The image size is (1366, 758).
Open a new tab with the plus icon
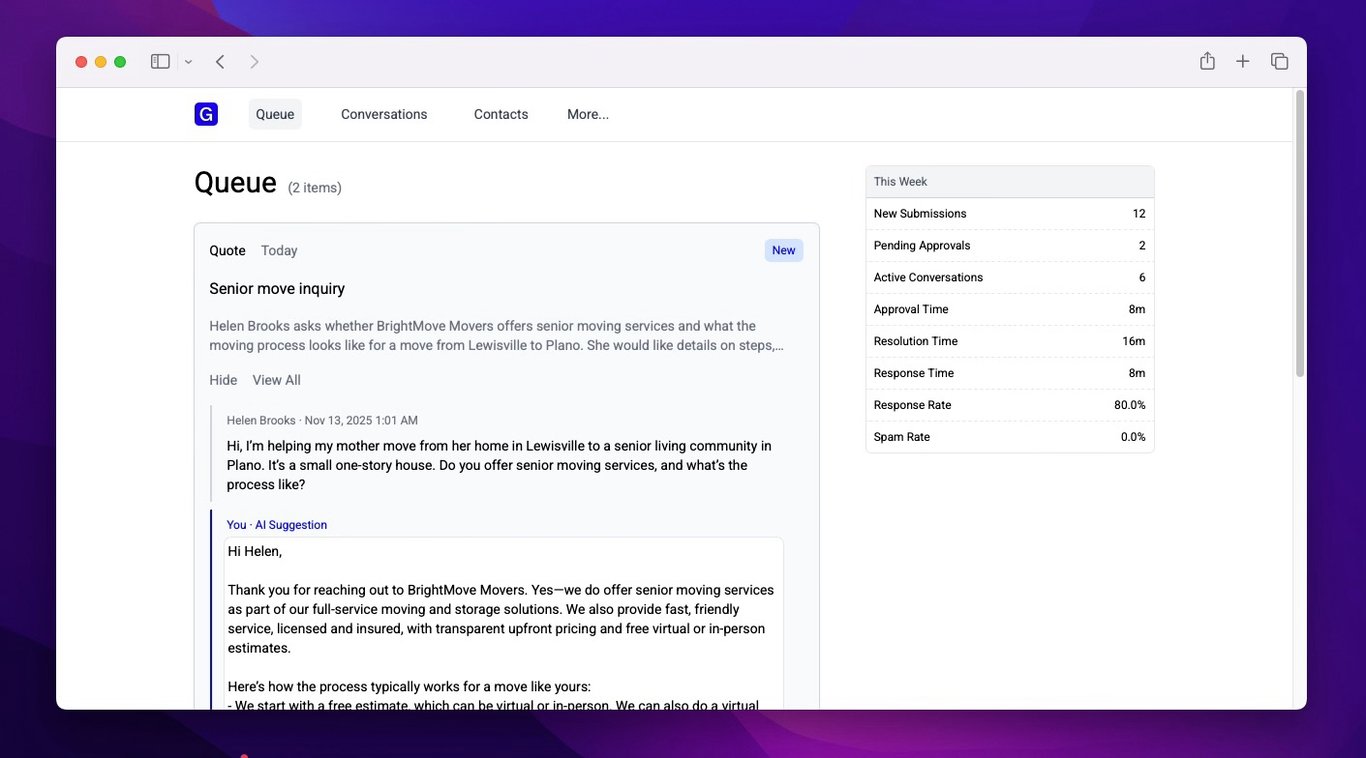[1242, 61]
